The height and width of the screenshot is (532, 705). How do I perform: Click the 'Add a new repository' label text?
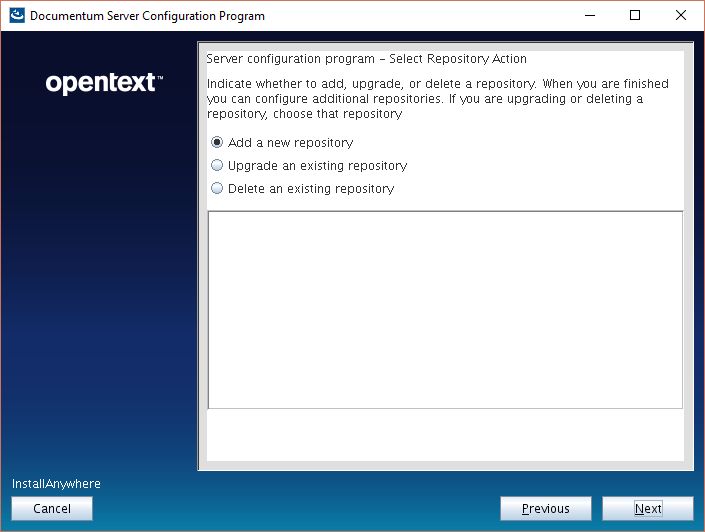[x=290, y=143]
